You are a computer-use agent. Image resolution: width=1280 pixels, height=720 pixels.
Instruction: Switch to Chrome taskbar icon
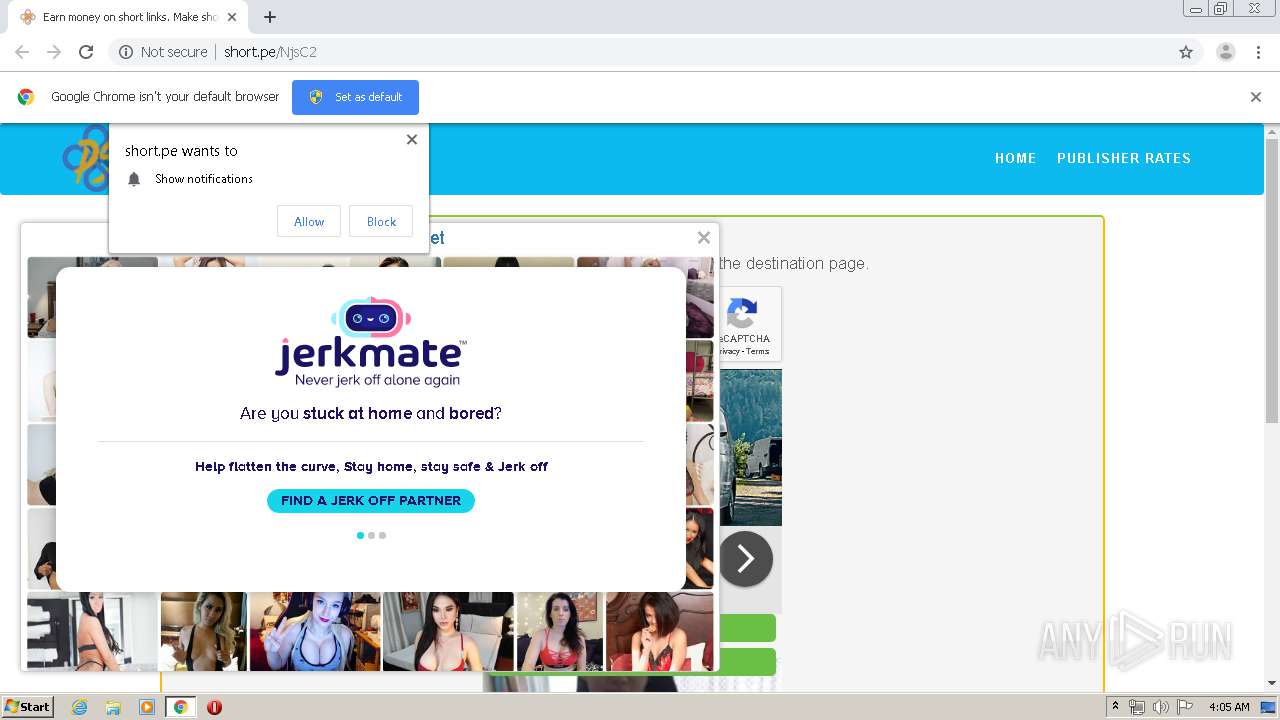coord(180,707)
